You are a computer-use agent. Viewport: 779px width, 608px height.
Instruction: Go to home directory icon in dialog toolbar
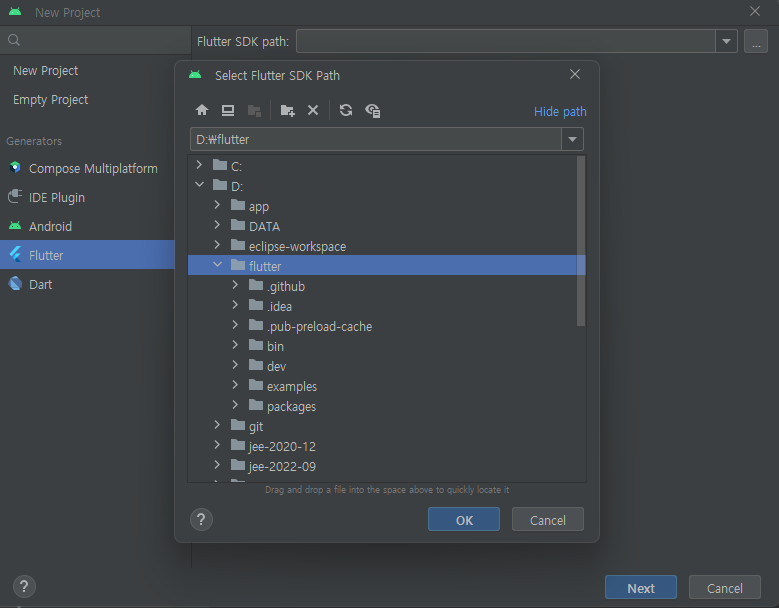[202, 110]
